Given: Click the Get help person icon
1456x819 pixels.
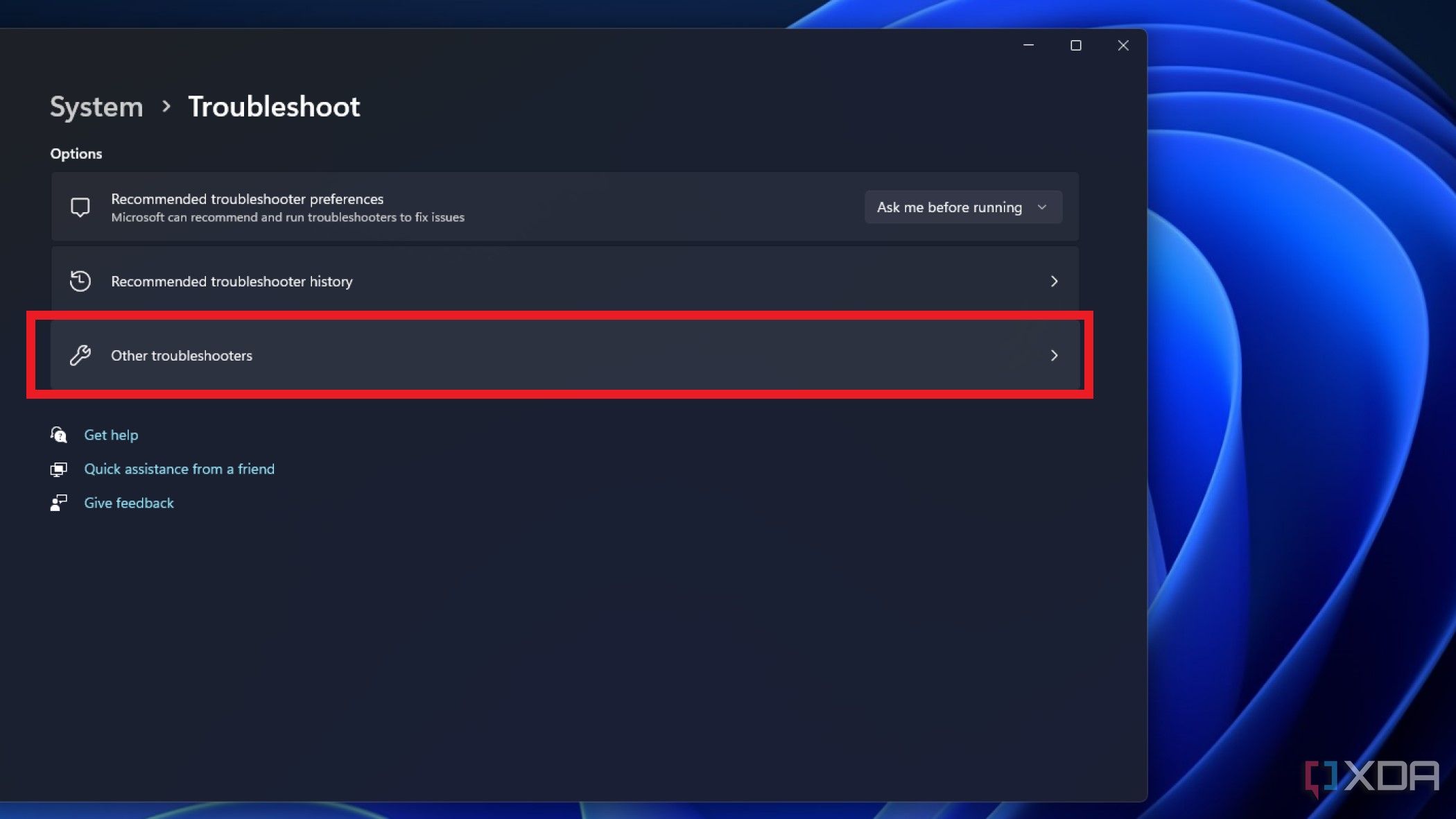Looking at the screenshot, I should click(58, 434).
